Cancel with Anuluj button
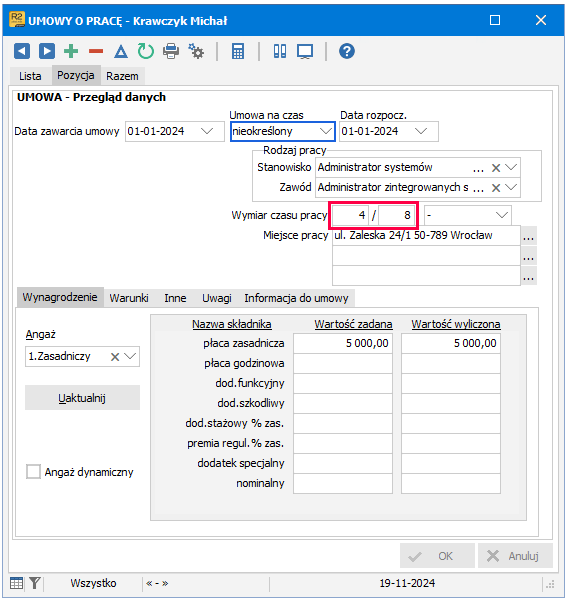The image size is (568, 605). coord(515,556)
